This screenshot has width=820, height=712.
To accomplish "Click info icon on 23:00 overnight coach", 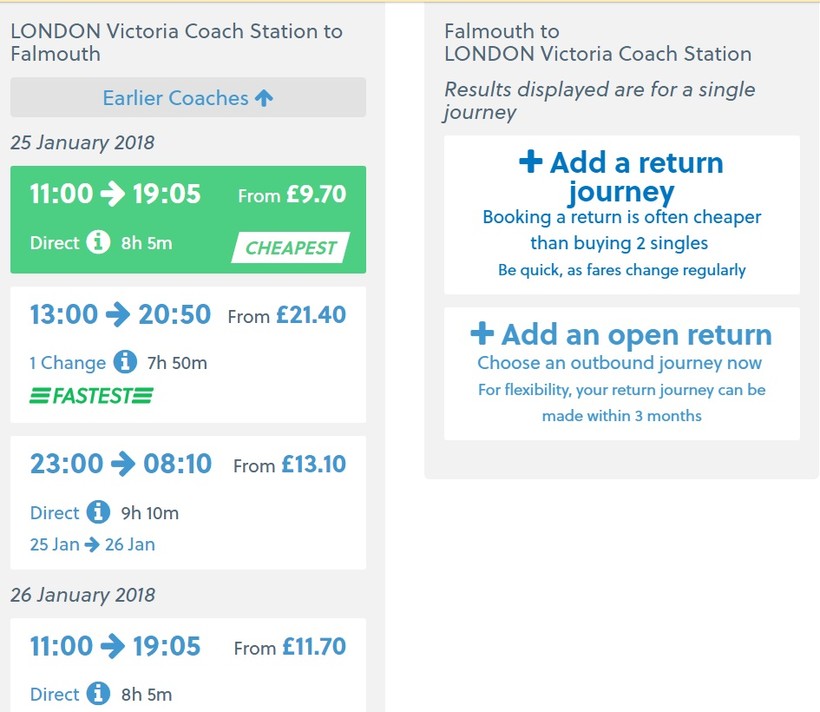I will (97, 512).
